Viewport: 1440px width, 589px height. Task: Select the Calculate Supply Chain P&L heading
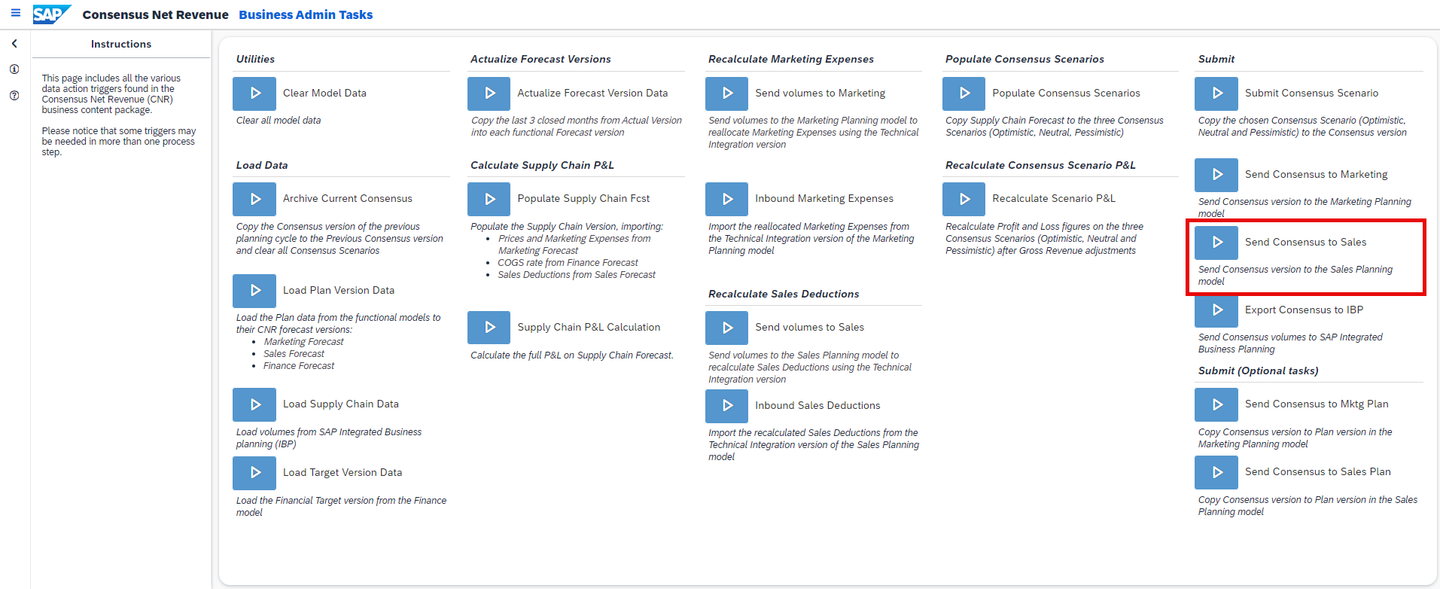pyautogui.click(x=542, y=165)
